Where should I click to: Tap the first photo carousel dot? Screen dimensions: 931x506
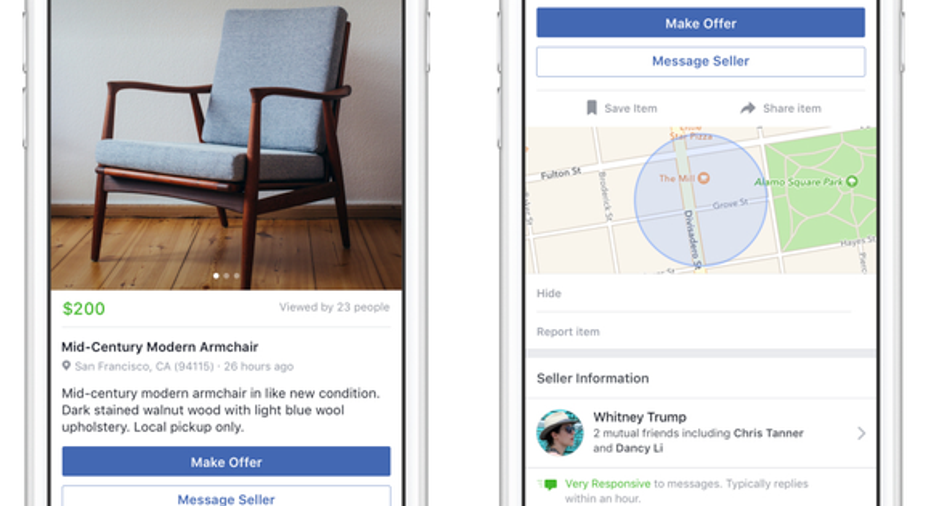click(216, 276)
